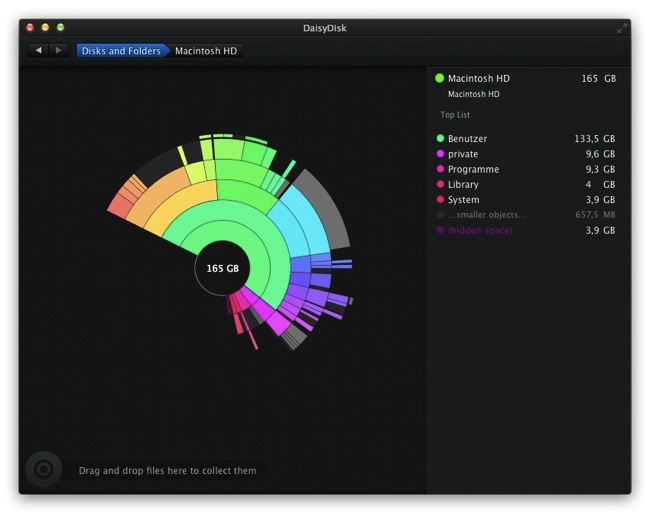Image resolution: width=650 pixels, height=513 pixels.
Task: Click the back navigation arrow
Action: click(38, 50)
